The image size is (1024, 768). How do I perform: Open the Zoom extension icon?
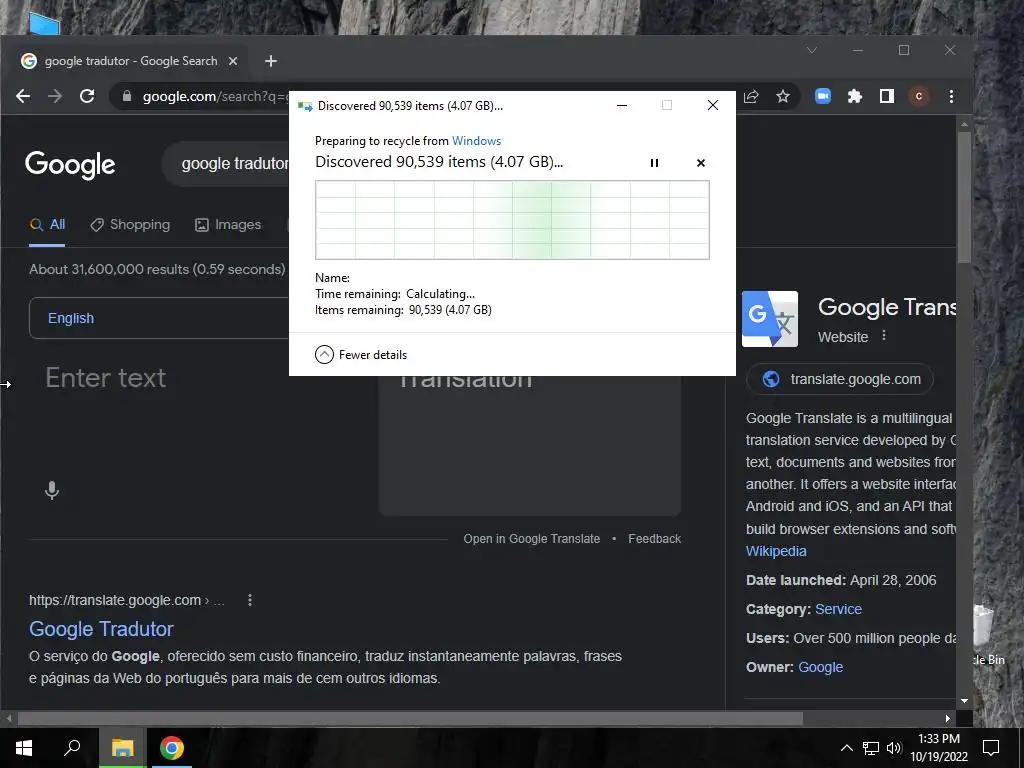tap(823, 97)
